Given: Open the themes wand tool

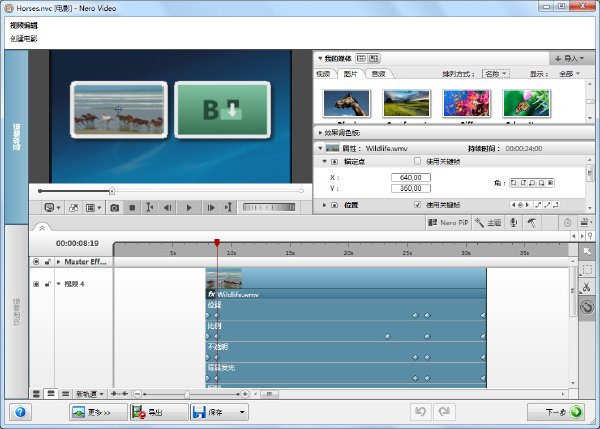Looking at the screenshot, I should pos(488,222).
